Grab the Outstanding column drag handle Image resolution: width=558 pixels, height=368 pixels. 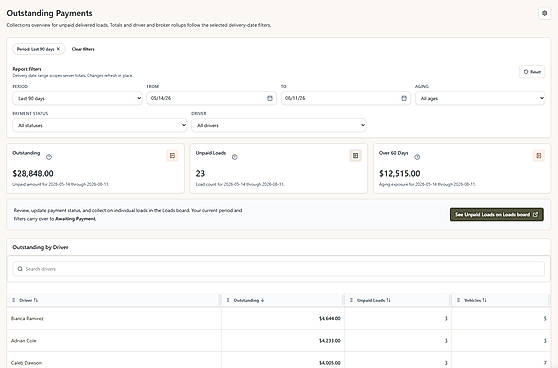tap(228, 300)
